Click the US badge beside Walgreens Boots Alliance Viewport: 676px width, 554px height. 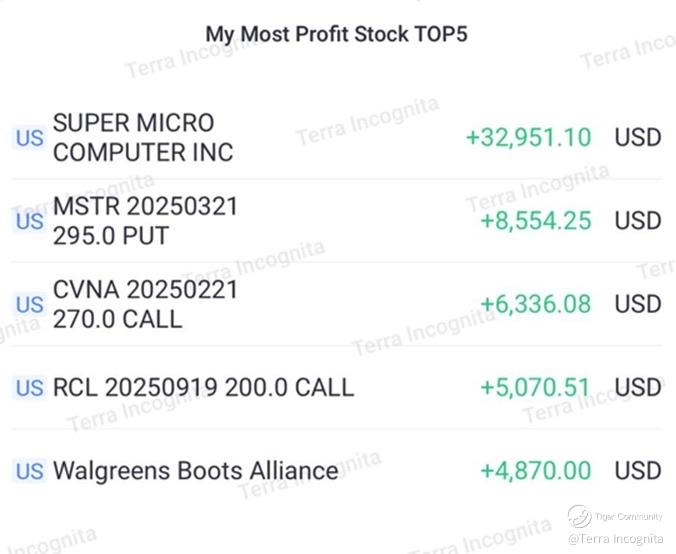click(x=29, y=470)
